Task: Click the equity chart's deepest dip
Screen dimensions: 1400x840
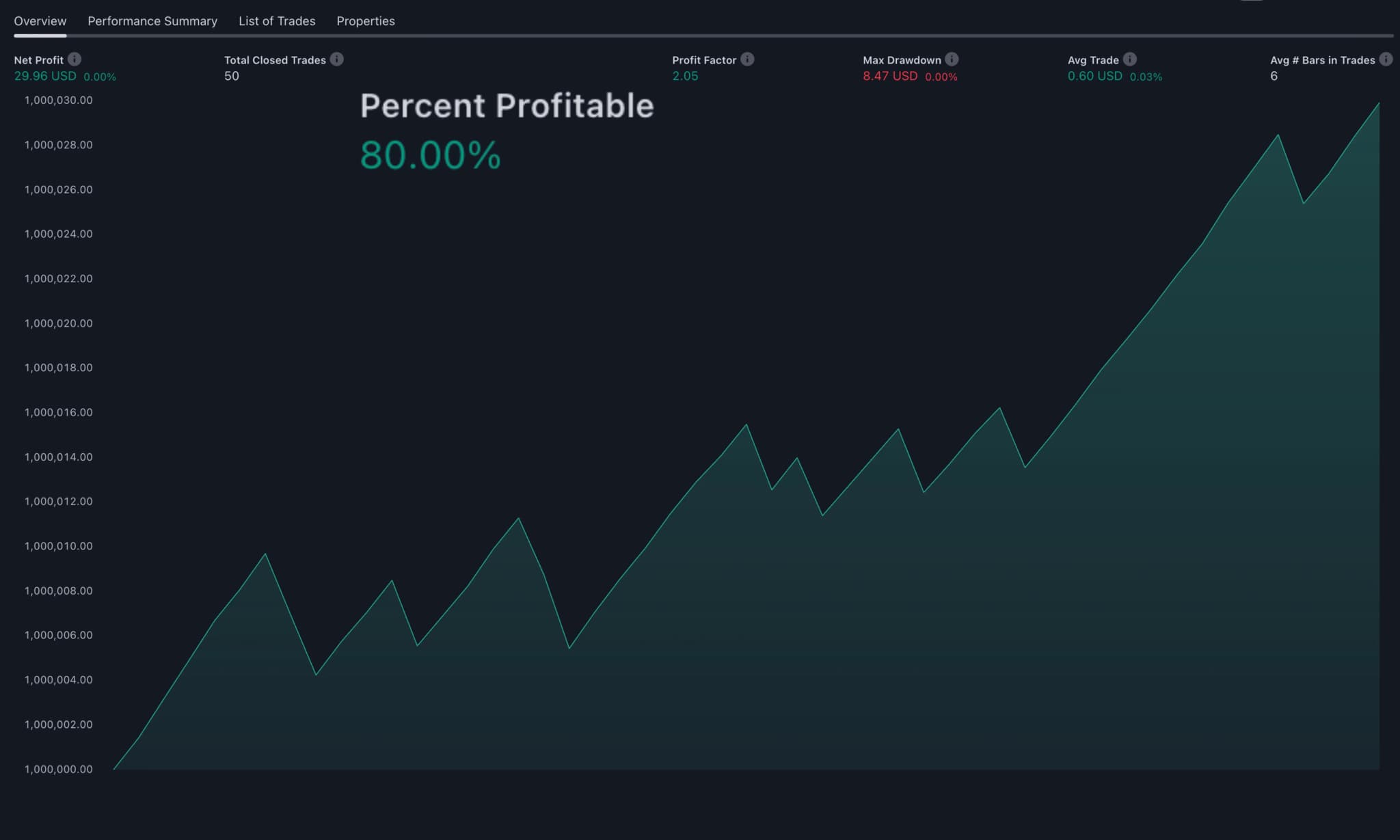Action: coord(315,677)
